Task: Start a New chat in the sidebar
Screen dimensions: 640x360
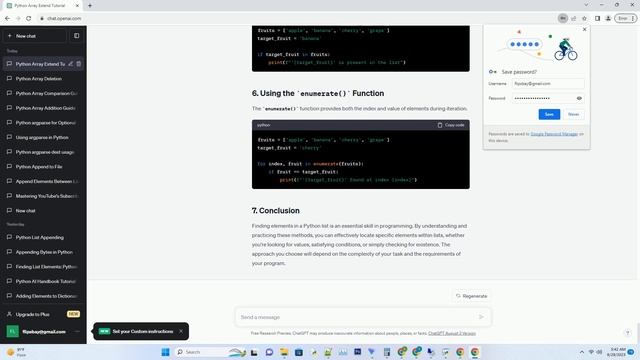Action: click(35, 36)
